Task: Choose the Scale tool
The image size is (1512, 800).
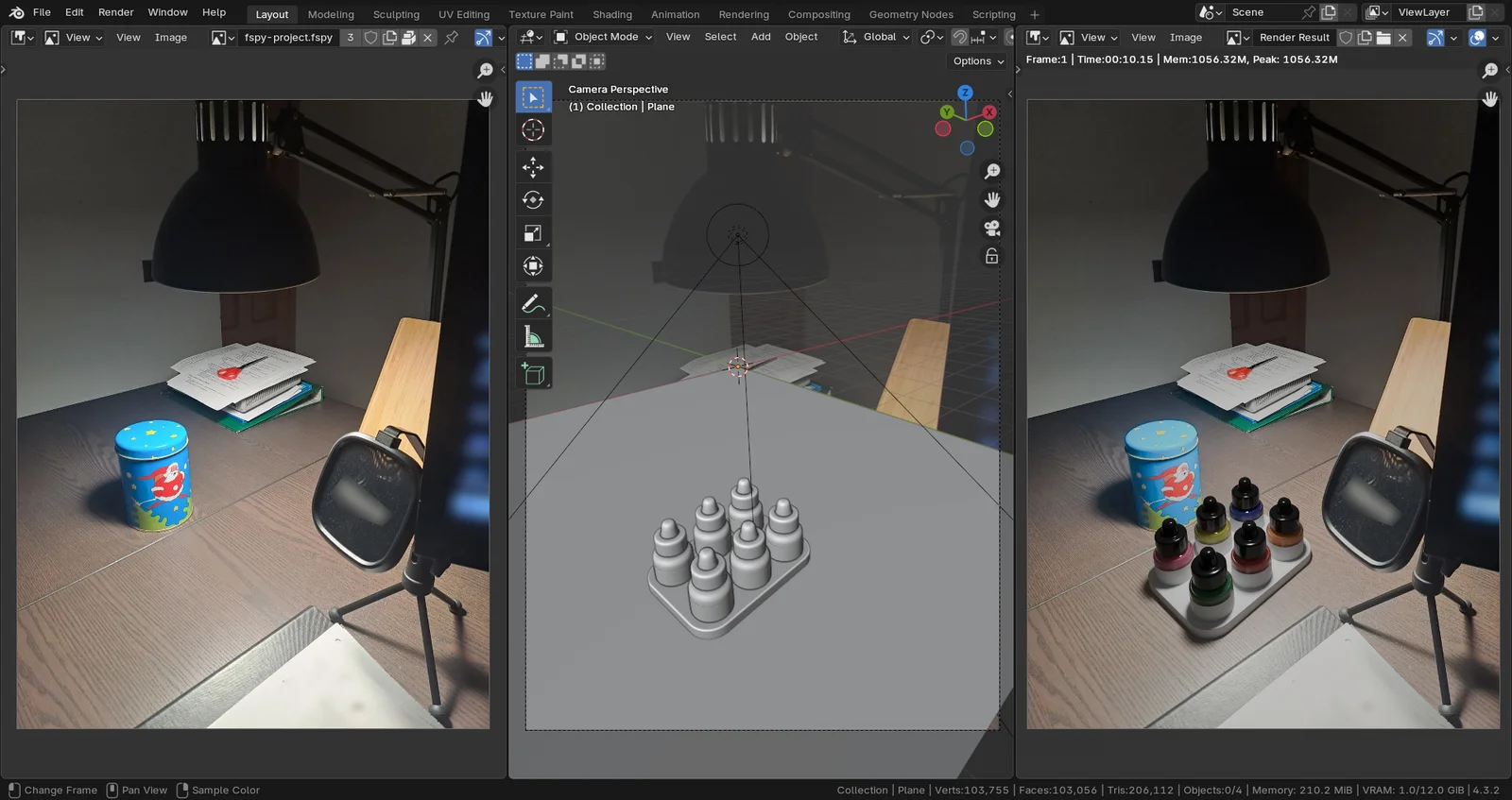Action: coord(533,233)
